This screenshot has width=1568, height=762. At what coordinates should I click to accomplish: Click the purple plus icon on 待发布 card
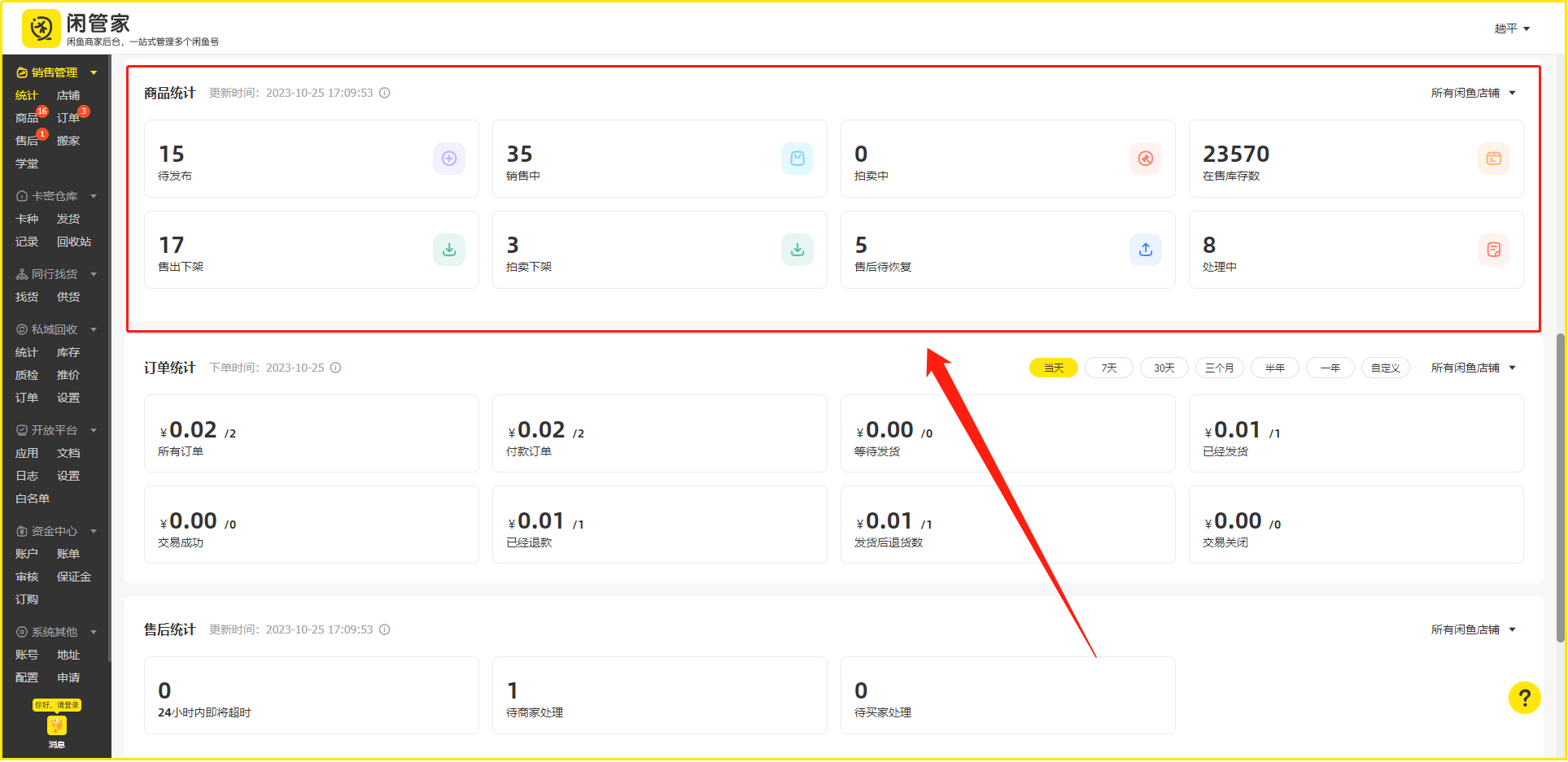coord(448,159)
